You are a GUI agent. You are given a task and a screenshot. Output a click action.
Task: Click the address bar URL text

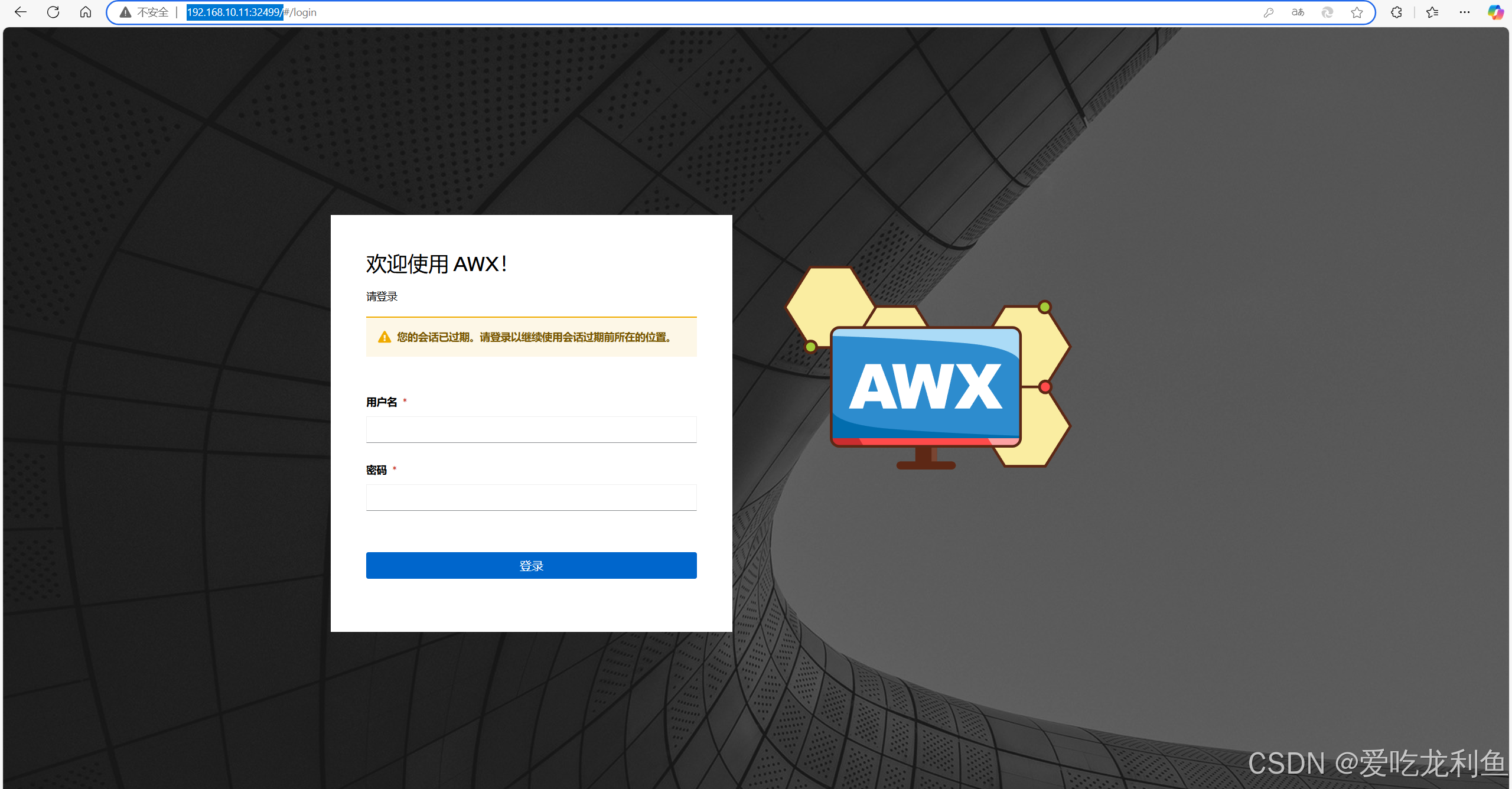click(252, 12)
